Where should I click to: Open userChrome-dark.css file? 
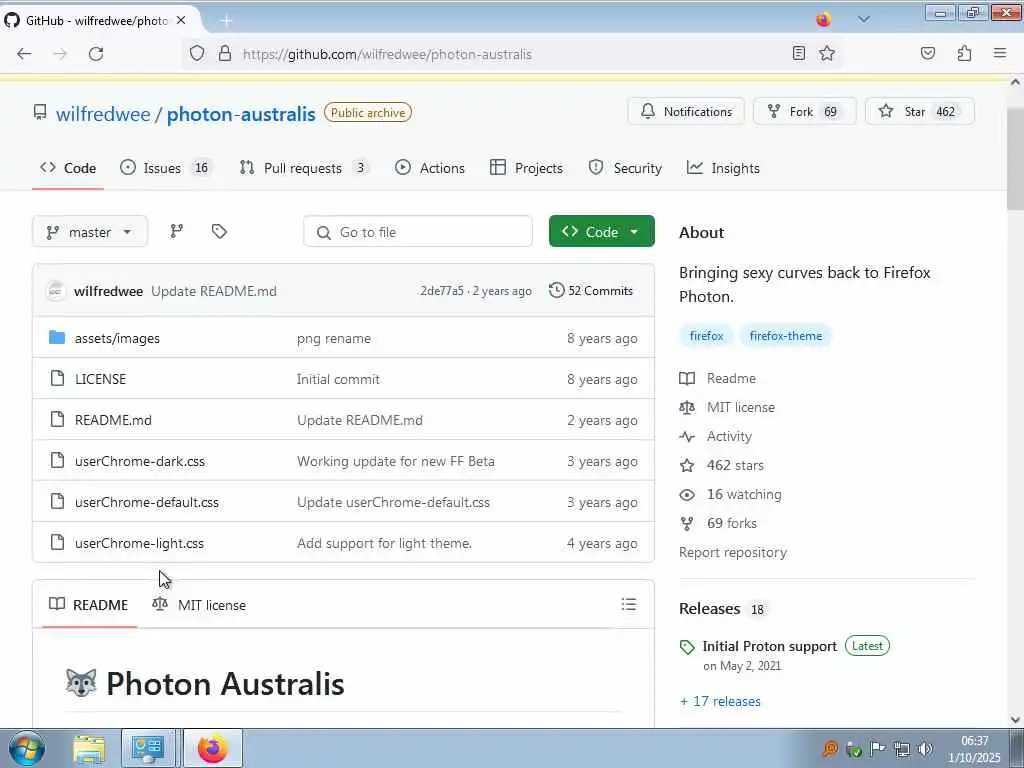pos(140,461)
